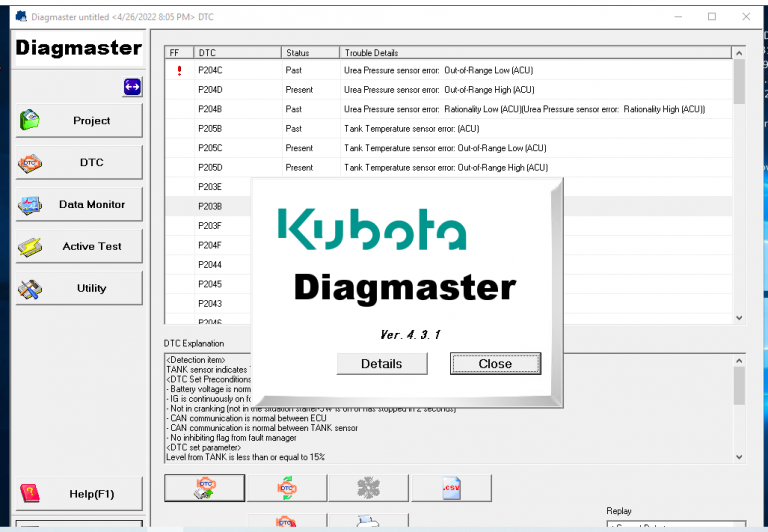Click the Project folder icon

coord(29,120)
